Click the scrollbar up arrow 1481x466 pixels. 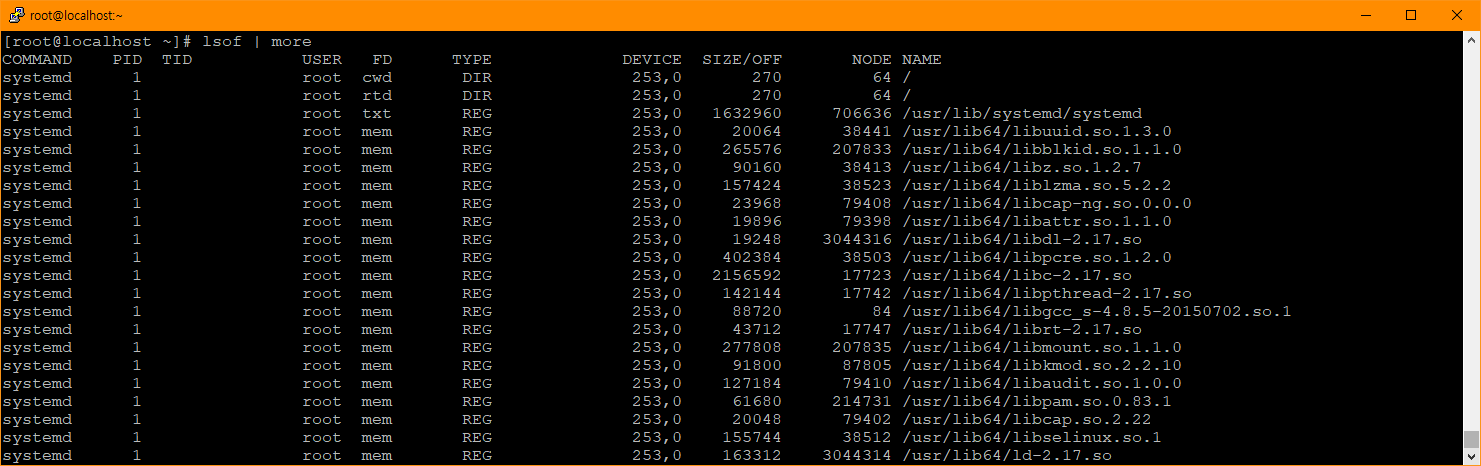pos(1471,40)
